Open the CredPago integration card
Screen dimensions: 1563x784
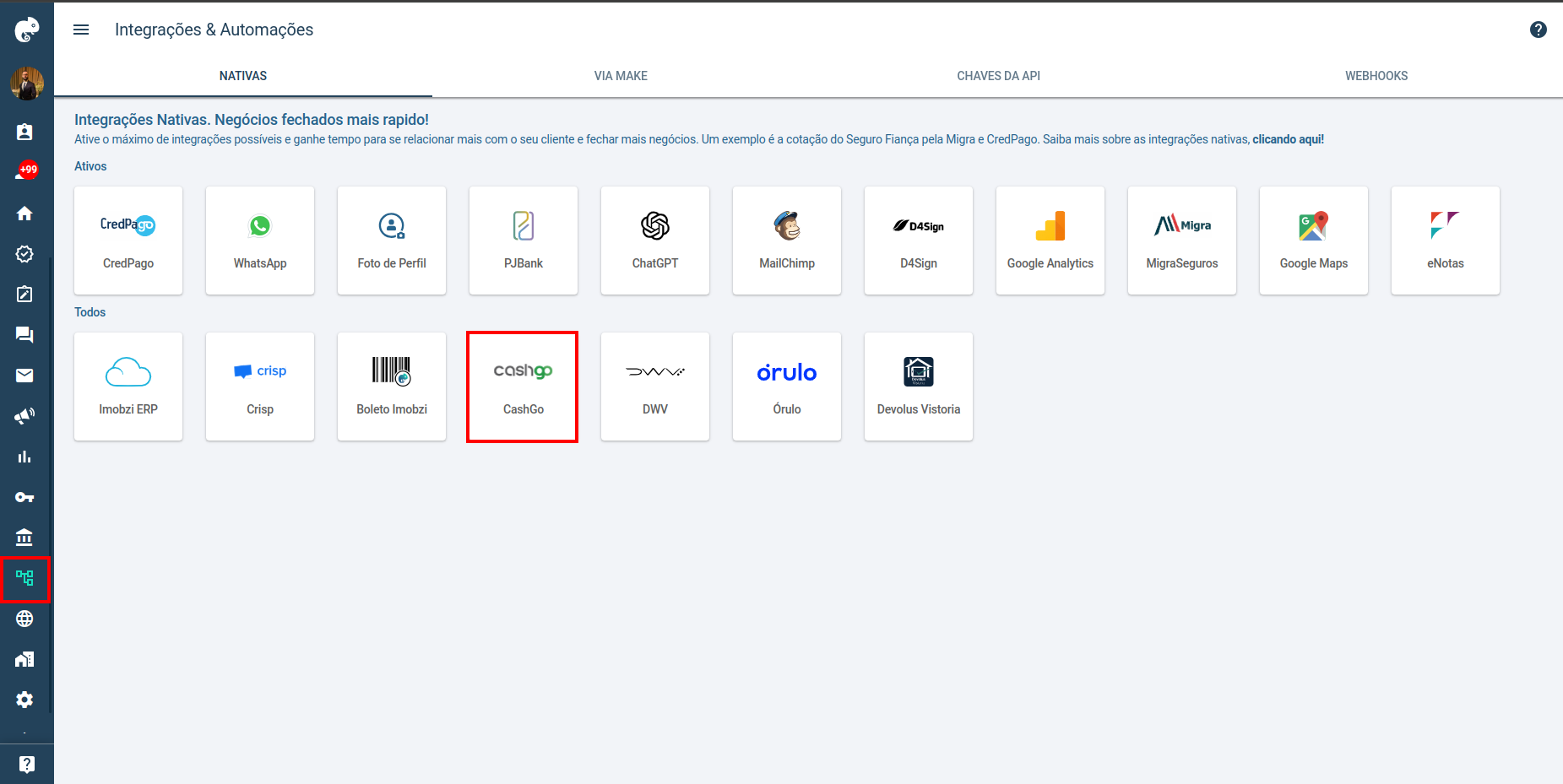128,241
